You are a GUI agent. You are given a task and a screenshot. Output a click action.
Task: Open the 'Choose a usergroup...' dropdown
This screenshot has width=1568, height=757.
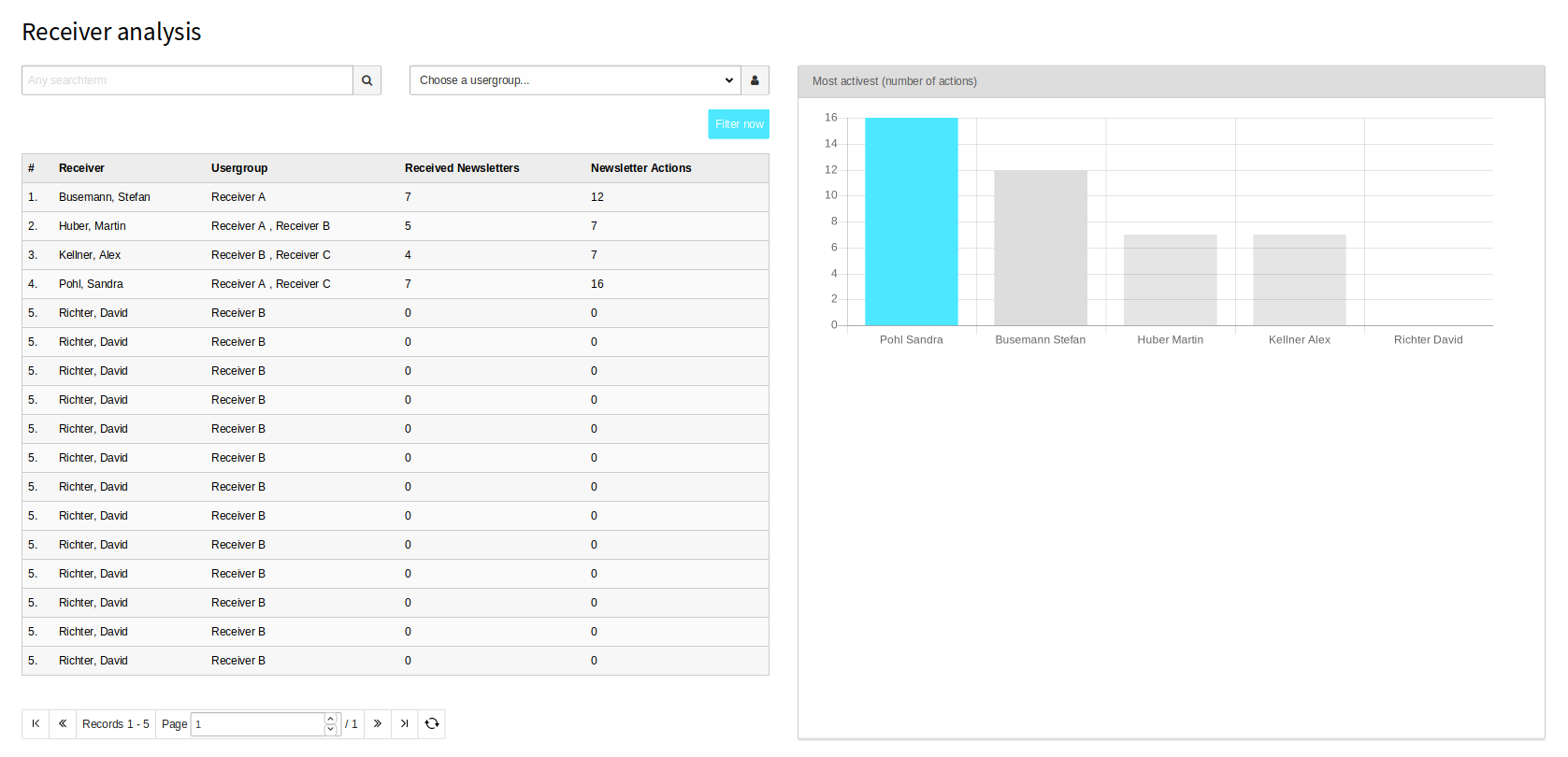point(575,80)
